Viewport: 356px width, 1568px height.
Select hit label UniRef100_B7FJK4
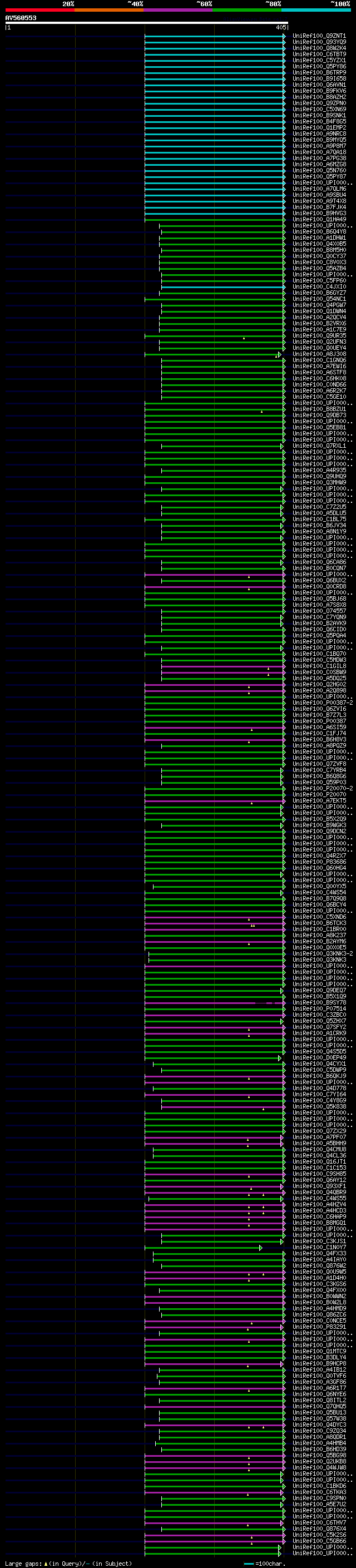click(319, 207)
